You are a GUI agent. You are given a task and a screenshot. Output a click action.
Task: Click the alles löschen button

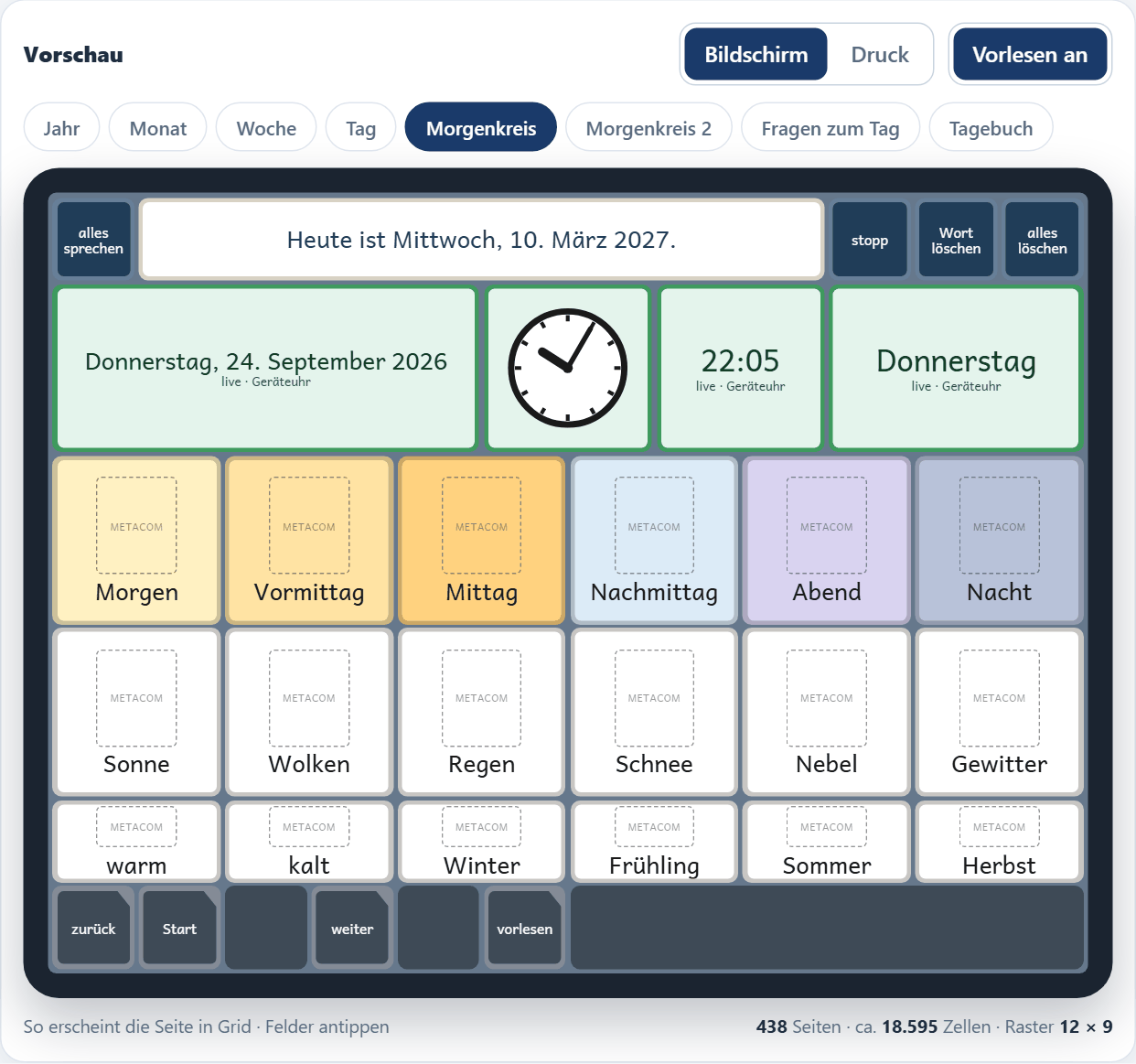[x=1043, y=241]
